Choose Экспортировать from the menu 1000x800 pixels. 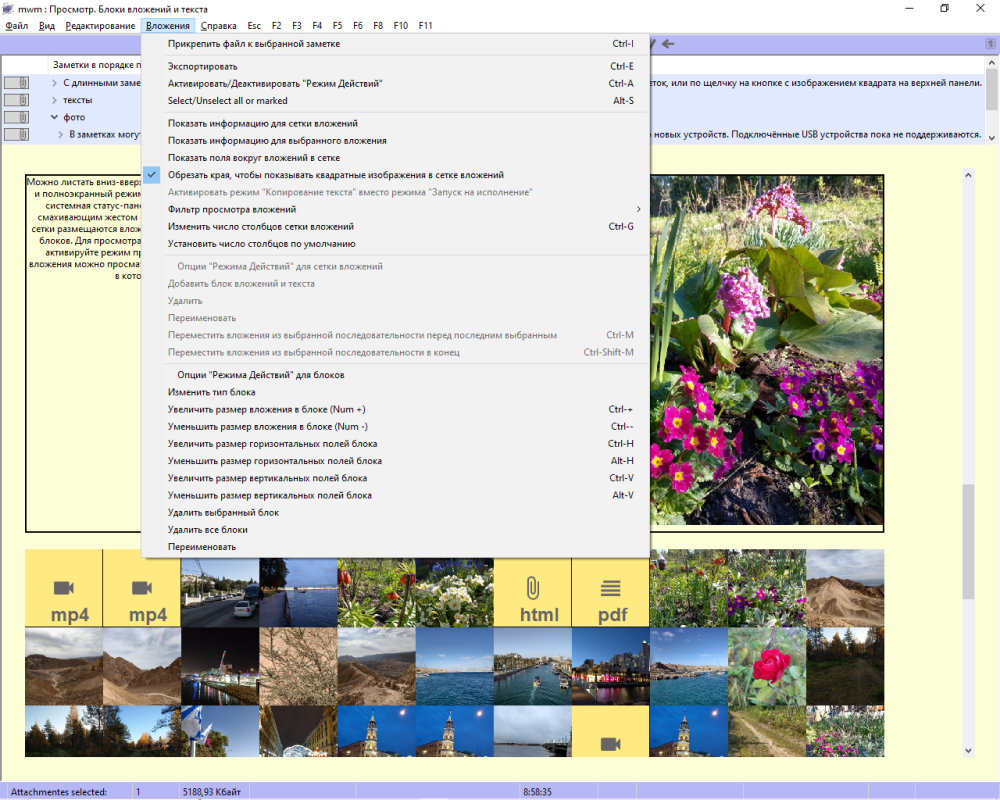coord(203,66)
